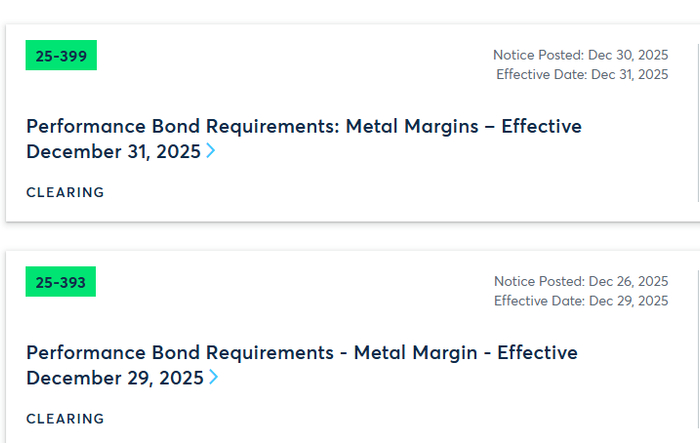Image resolution: width=700 pixels, height=443 pixels.
Task: Click the chevron after December 31, 2025 title
Action: [211, 152]
